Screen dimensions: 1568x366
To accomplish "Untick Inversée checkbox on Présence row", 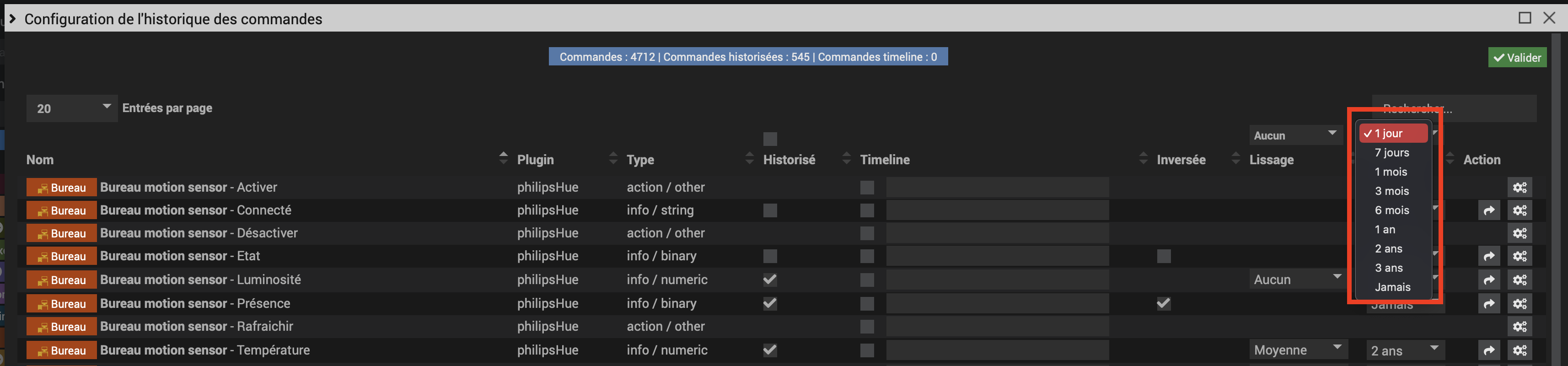I will click(1163, 303).
